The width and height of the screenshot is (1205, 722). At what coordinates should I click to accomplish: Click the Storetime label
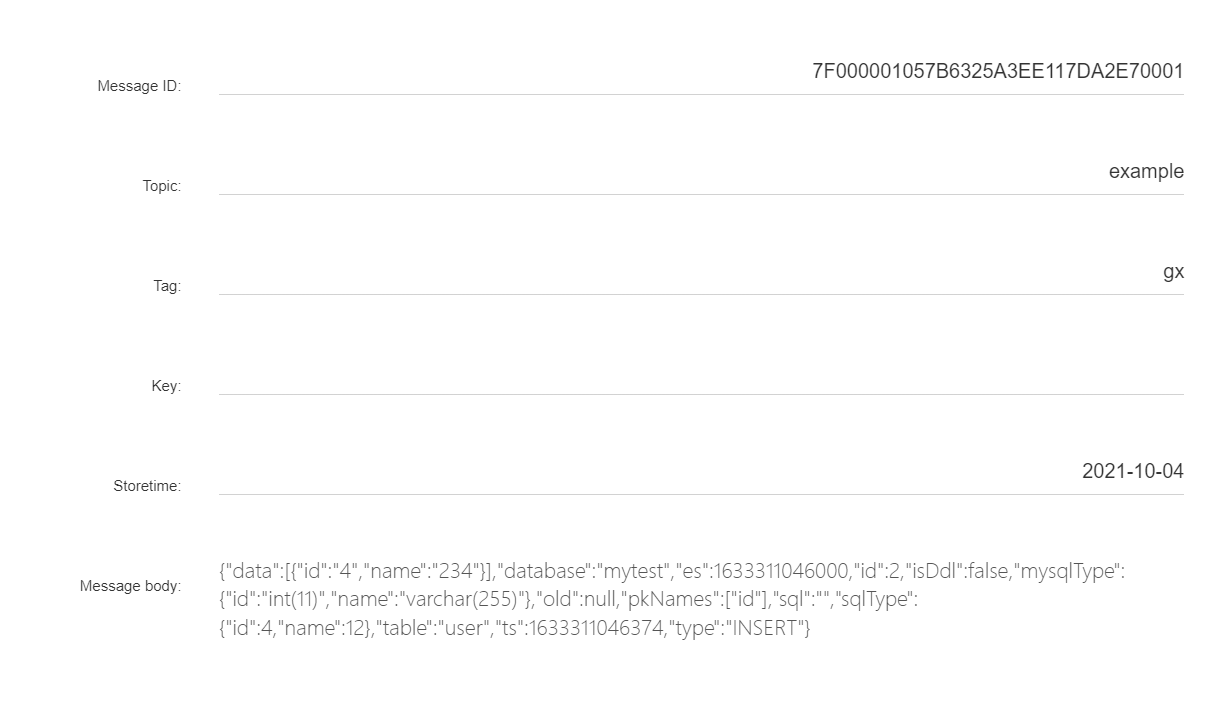pos(147,486)
